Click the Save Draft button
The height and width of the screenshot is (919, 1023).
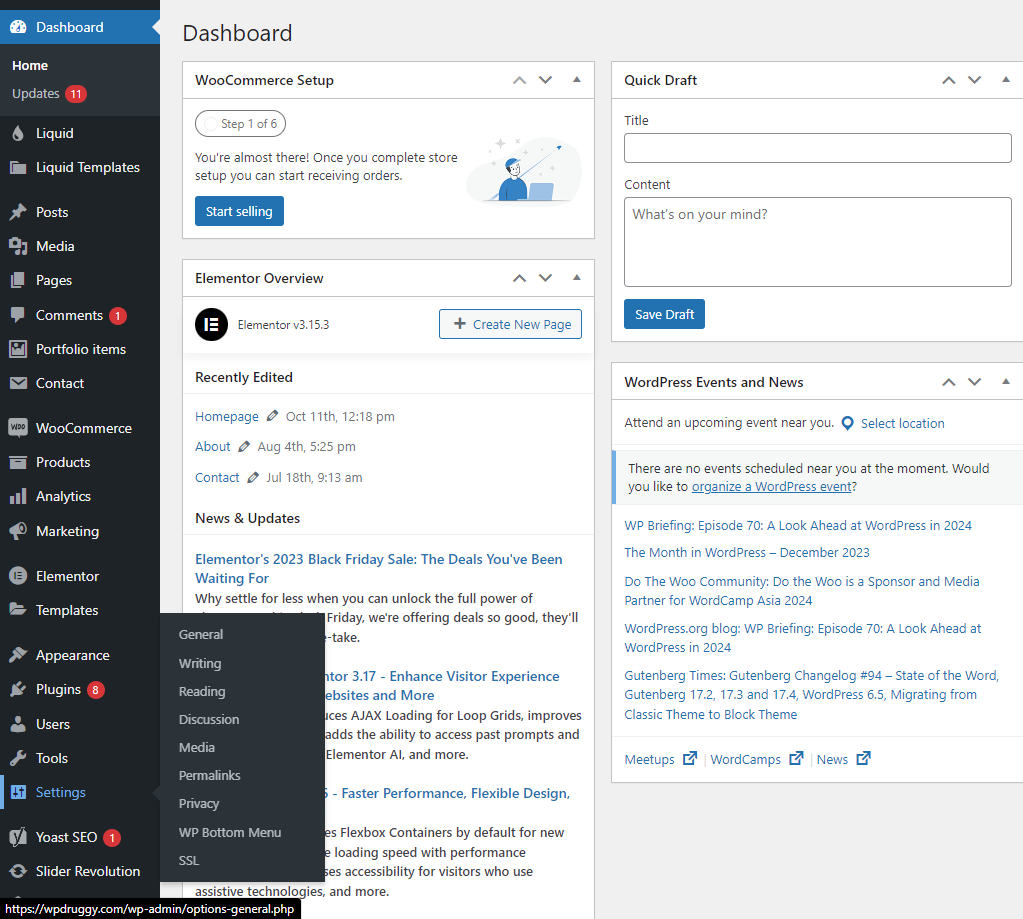[664, 314]
